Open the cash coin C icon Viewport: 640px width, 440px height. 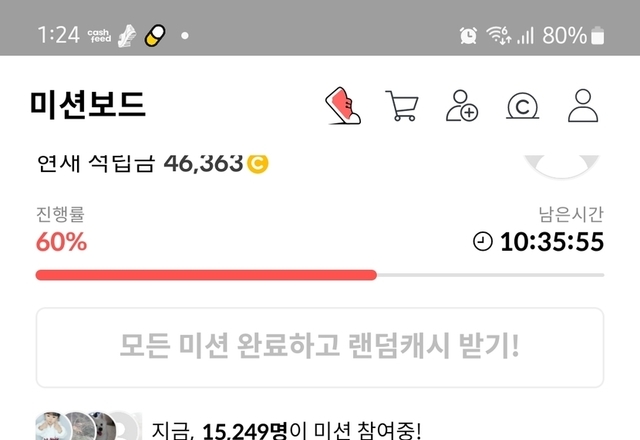[x=522, y=106]
